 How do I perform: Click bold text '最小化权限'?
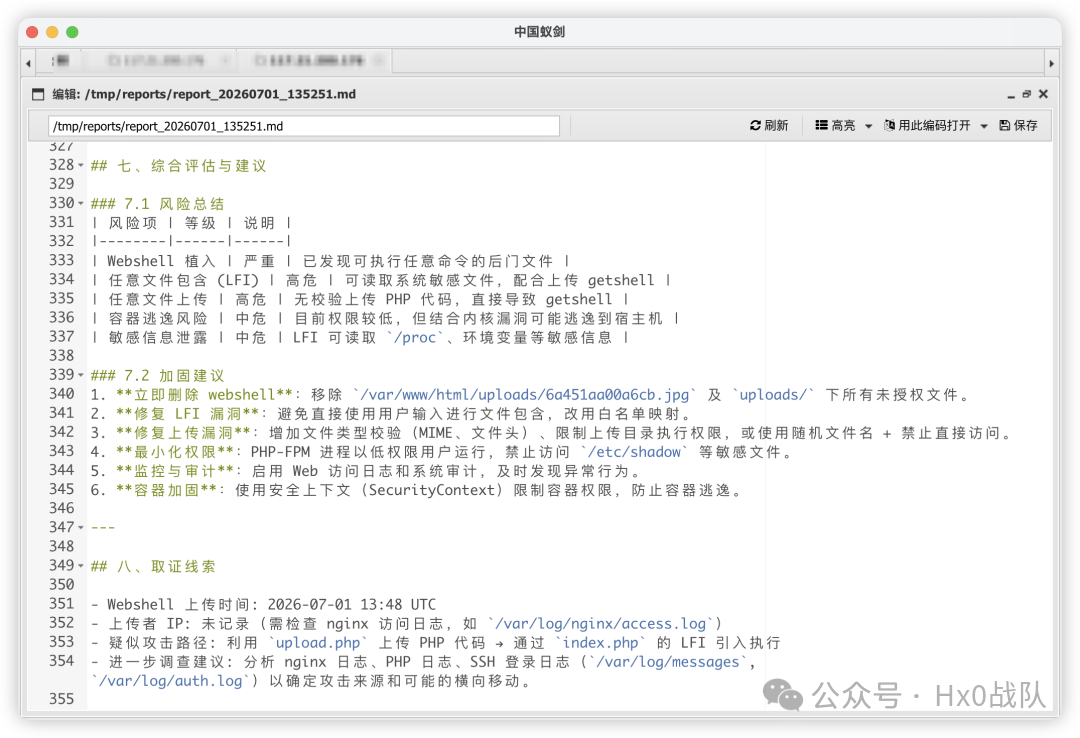pos(175,452)
